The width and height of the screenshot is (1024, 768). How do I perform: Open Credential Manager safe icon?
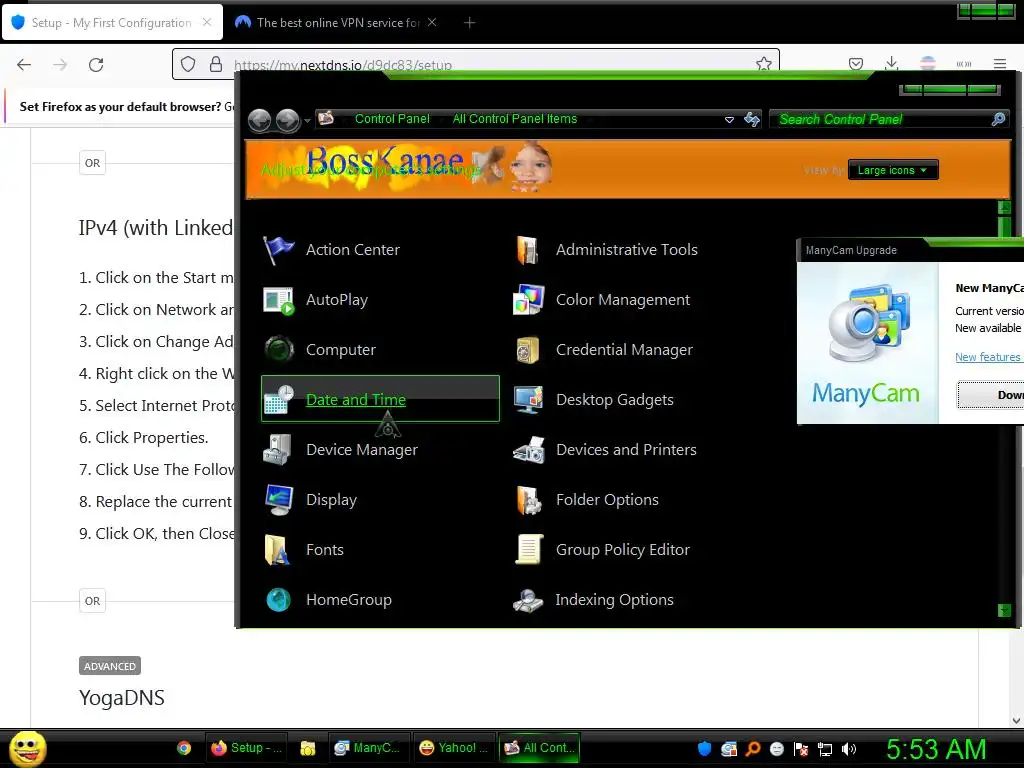click(528, 349)
